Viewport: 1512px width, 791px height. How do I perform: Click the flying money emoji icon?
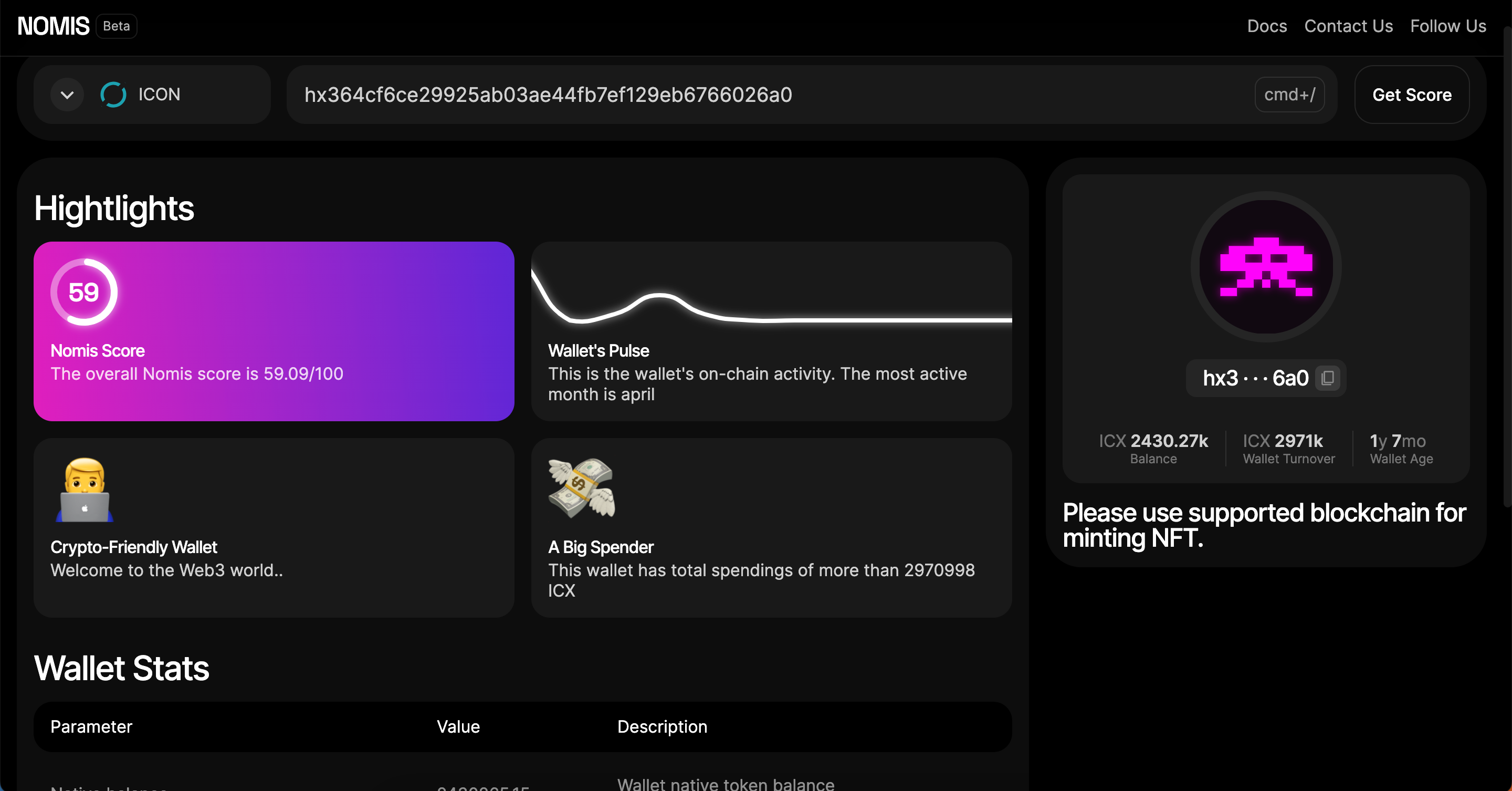click(x=581, y=488)
